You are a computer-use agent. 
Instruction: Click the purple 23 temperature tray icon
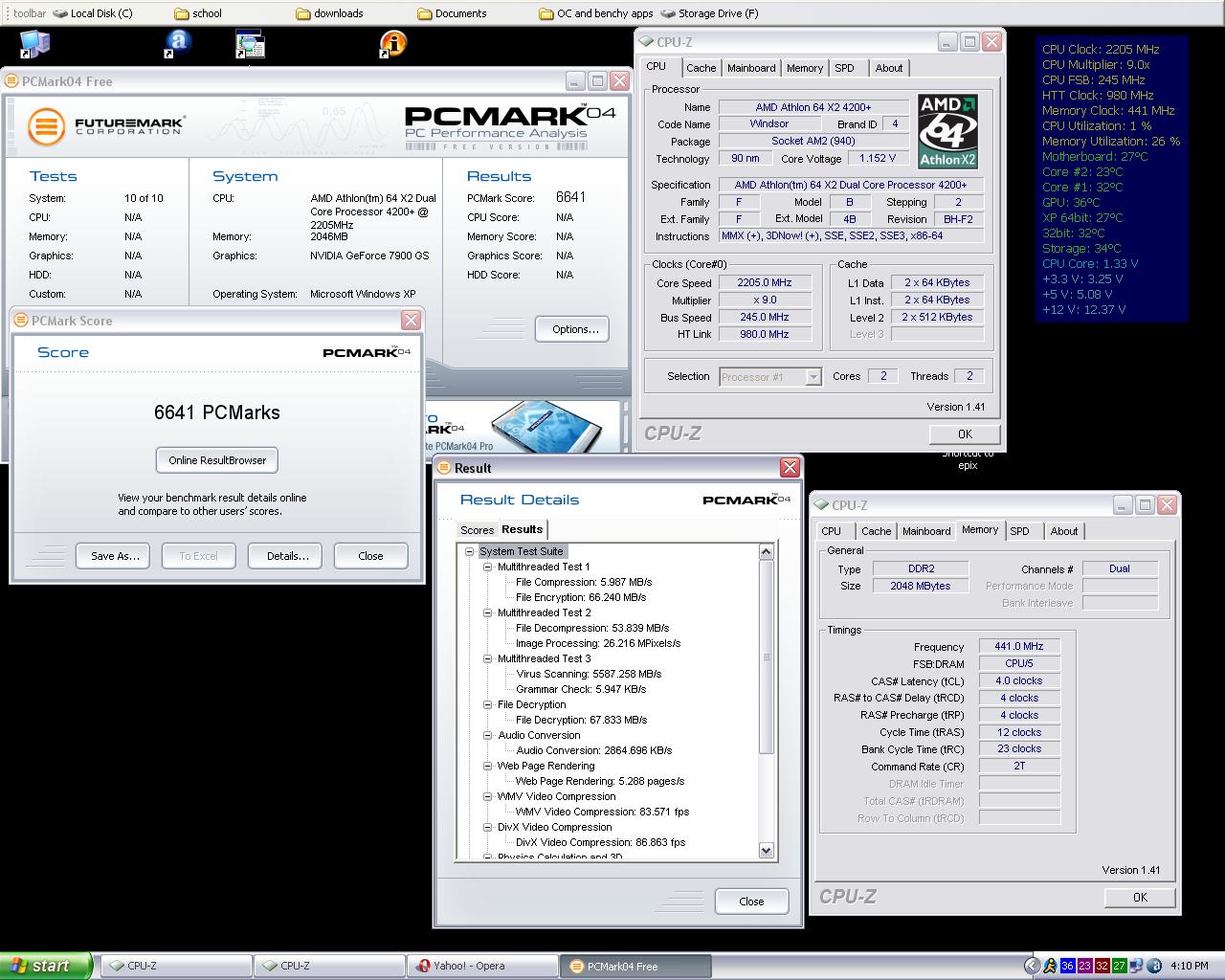coord(1084,966)
